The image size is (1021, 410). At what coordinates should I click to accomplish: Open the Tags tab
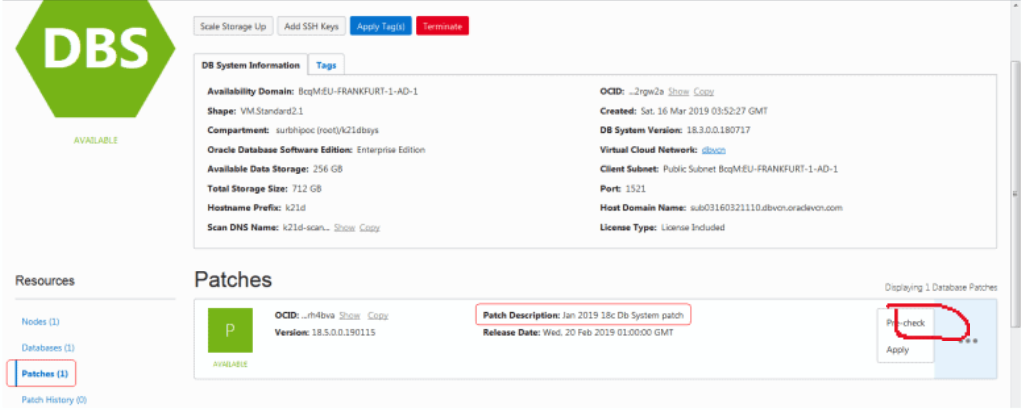[x=326, y=65]
